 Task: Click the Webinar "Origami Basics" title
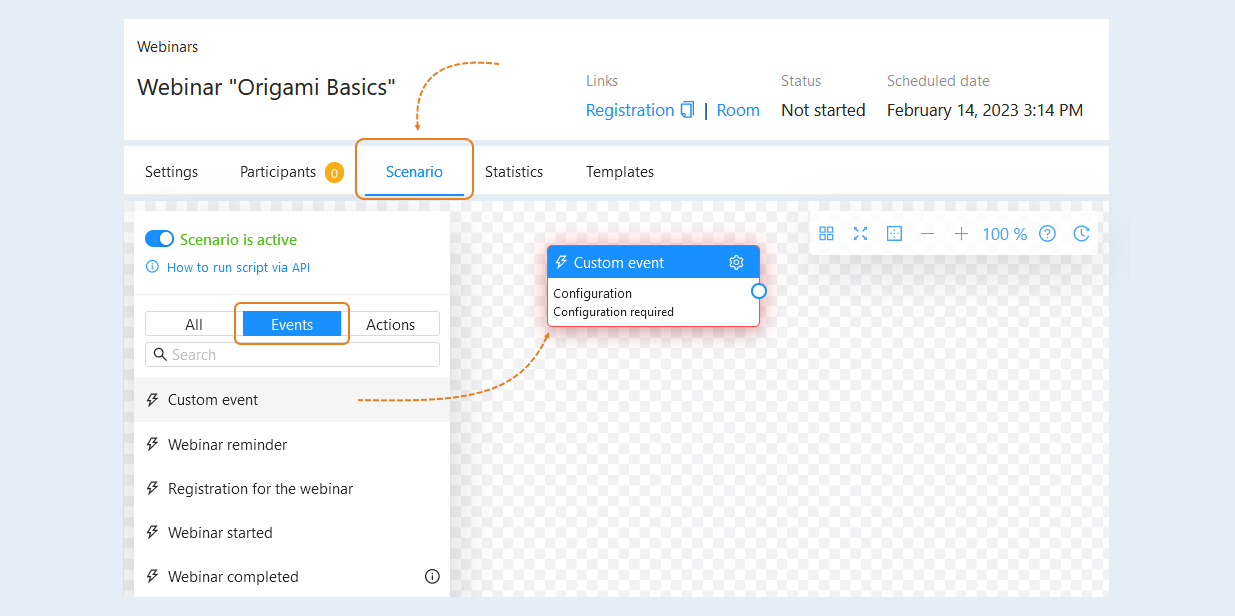(266, 87)
